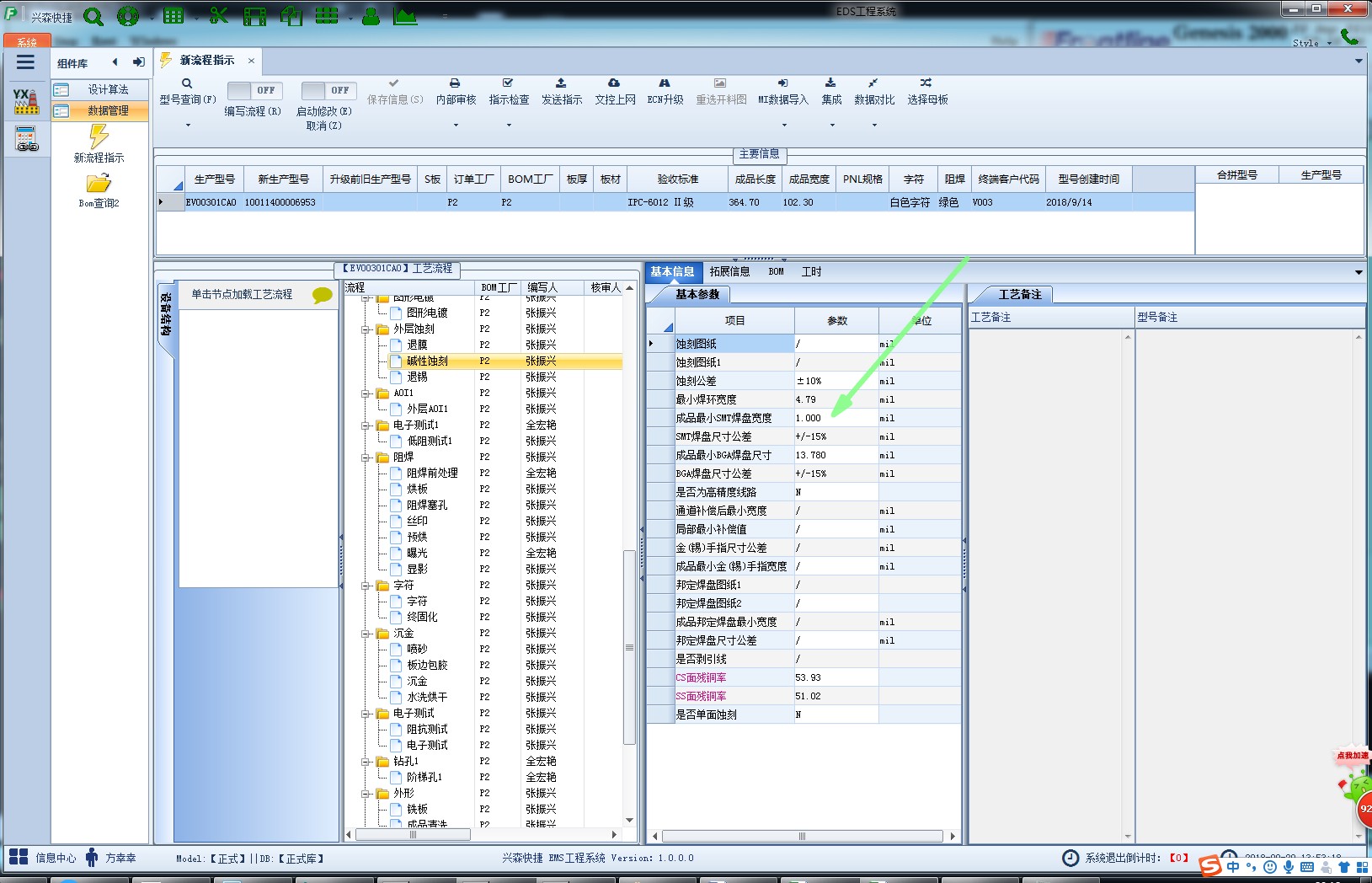Select the YX factory icon in sidebar
The image size is (1372, 883).
[26, 101]
